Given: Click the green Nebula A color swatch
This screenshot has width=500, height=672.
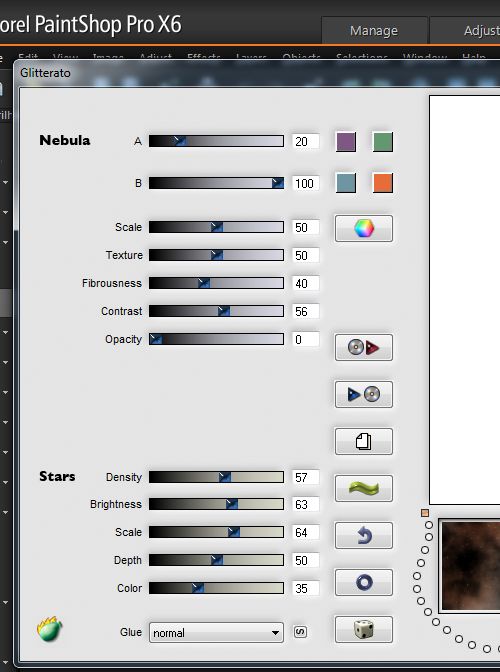Looking at the screenshot, I should coord(383,142).
